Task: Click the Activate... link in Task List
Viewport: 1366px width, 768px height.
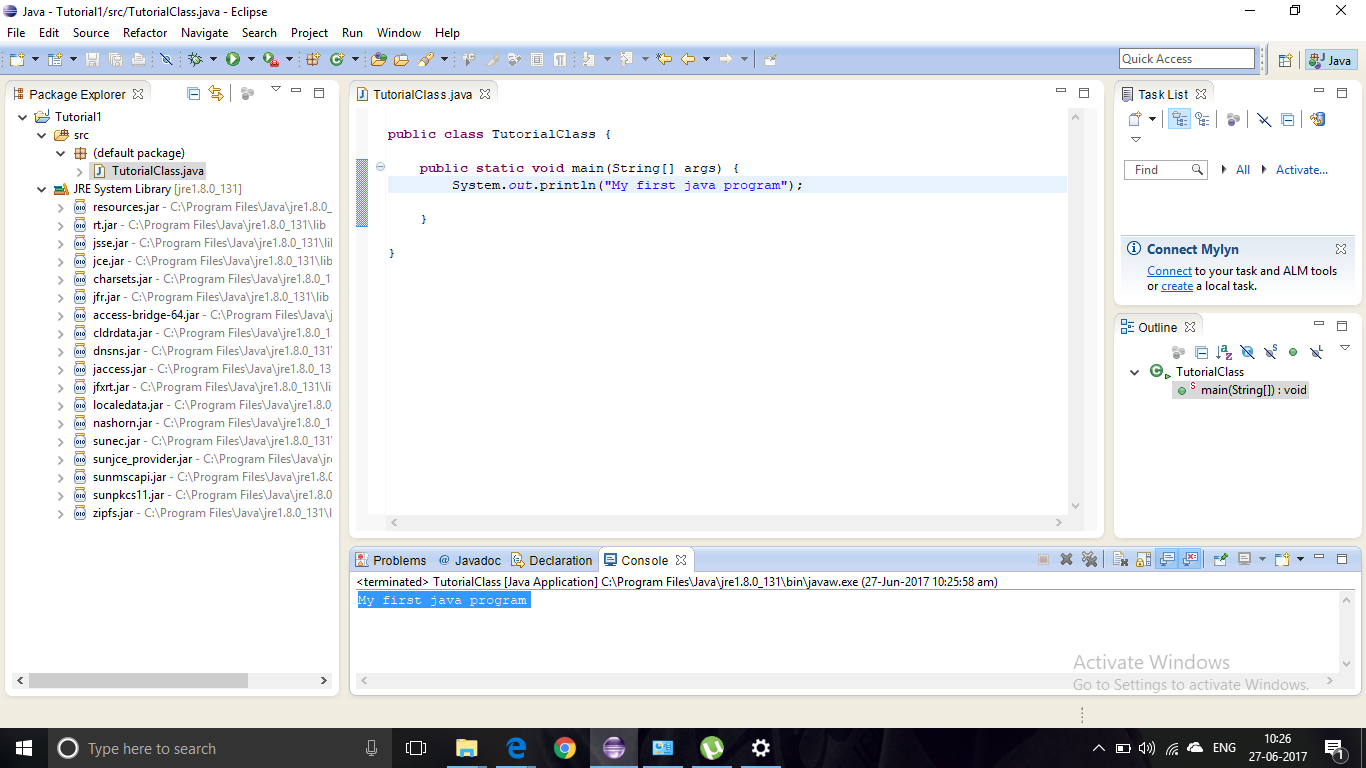Action: pyautogui.click(x=1302, y=170)
